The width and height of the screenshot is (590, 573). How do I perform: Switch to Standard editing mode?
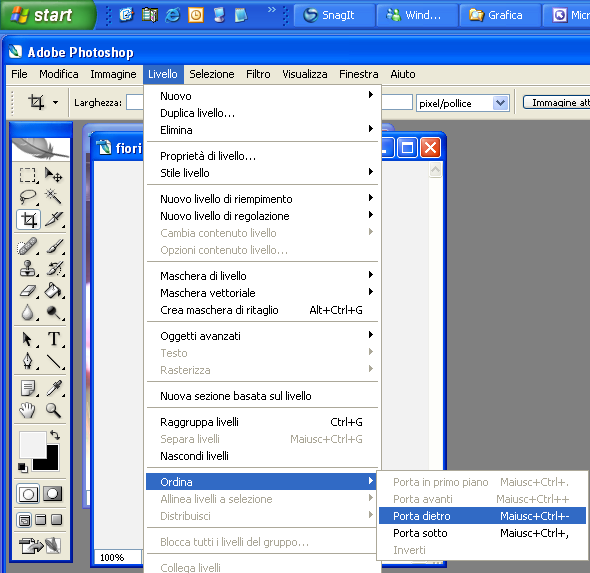click(28, 494)
